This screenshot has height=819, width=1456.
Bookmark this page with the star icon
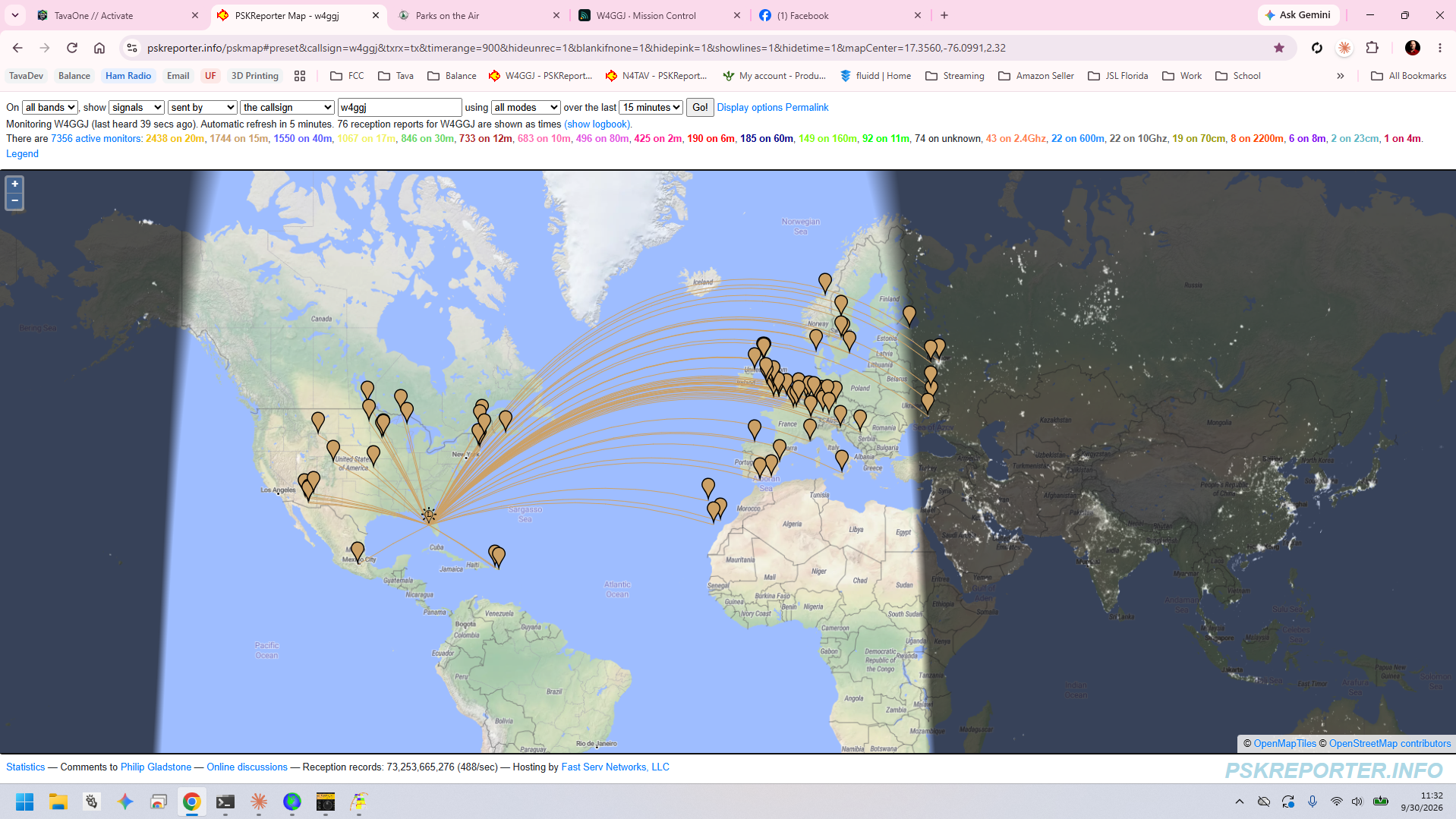click(x=1279, y=48)
